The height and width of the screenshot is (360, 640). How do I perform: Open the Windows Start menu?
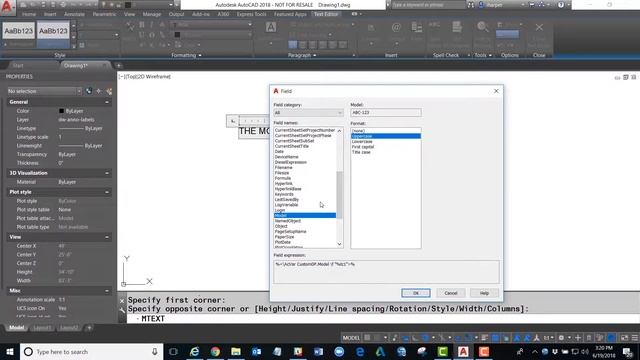coord(10,351)
